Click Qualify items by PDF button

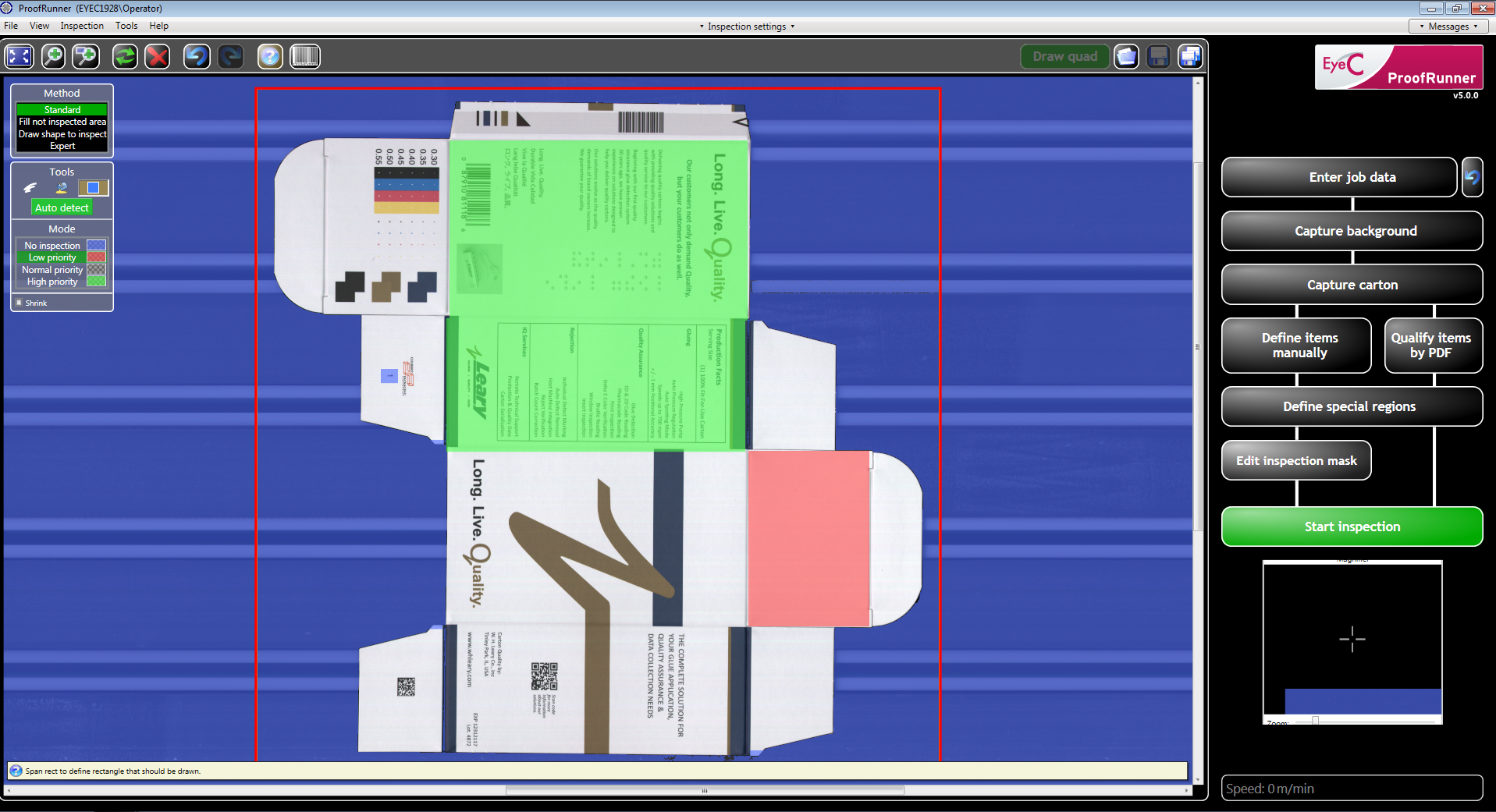[1434, 346]
